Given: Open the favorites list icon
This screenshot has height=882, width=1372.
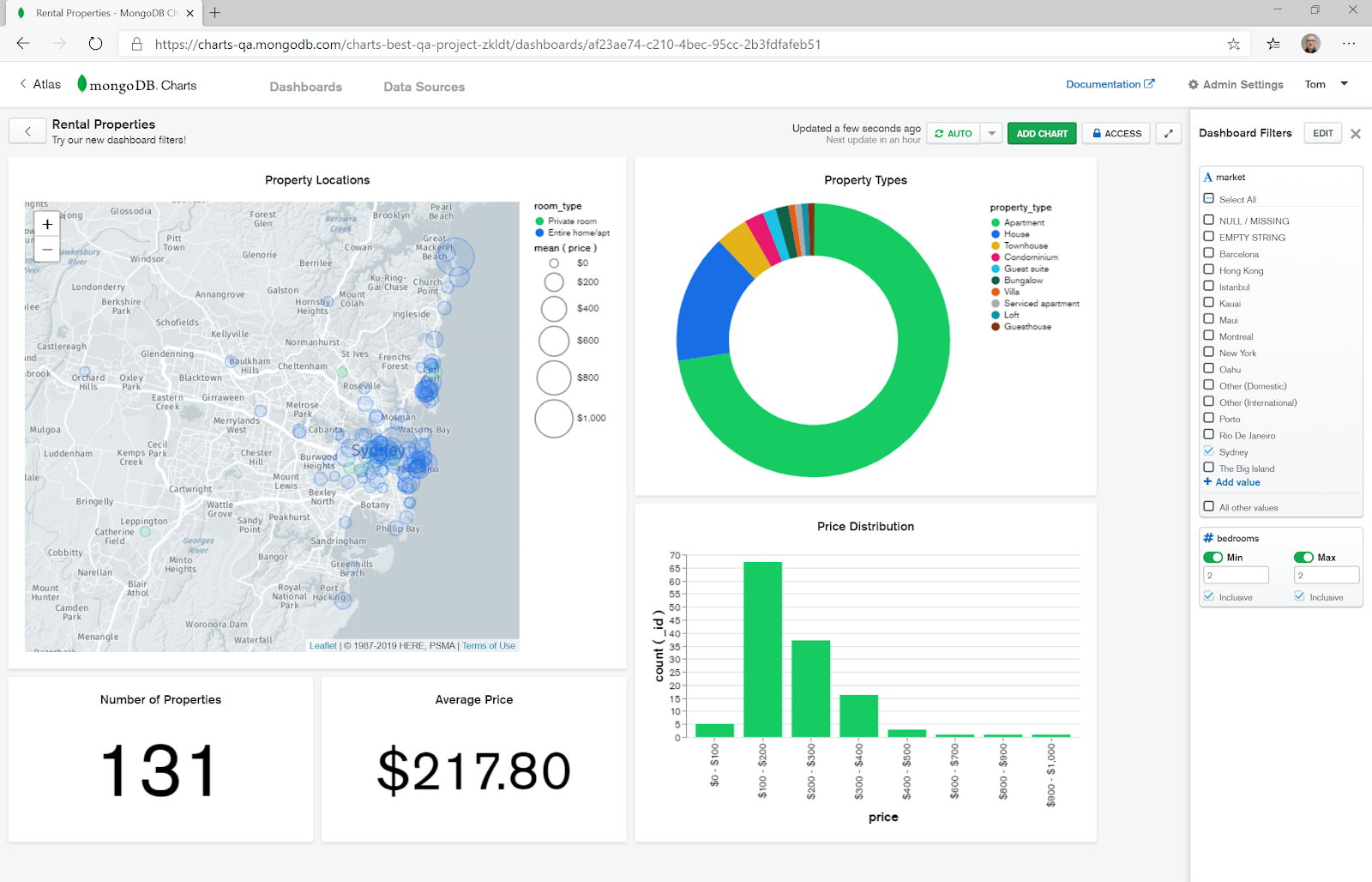Looking at the screenshot, I should (1273, 44).
